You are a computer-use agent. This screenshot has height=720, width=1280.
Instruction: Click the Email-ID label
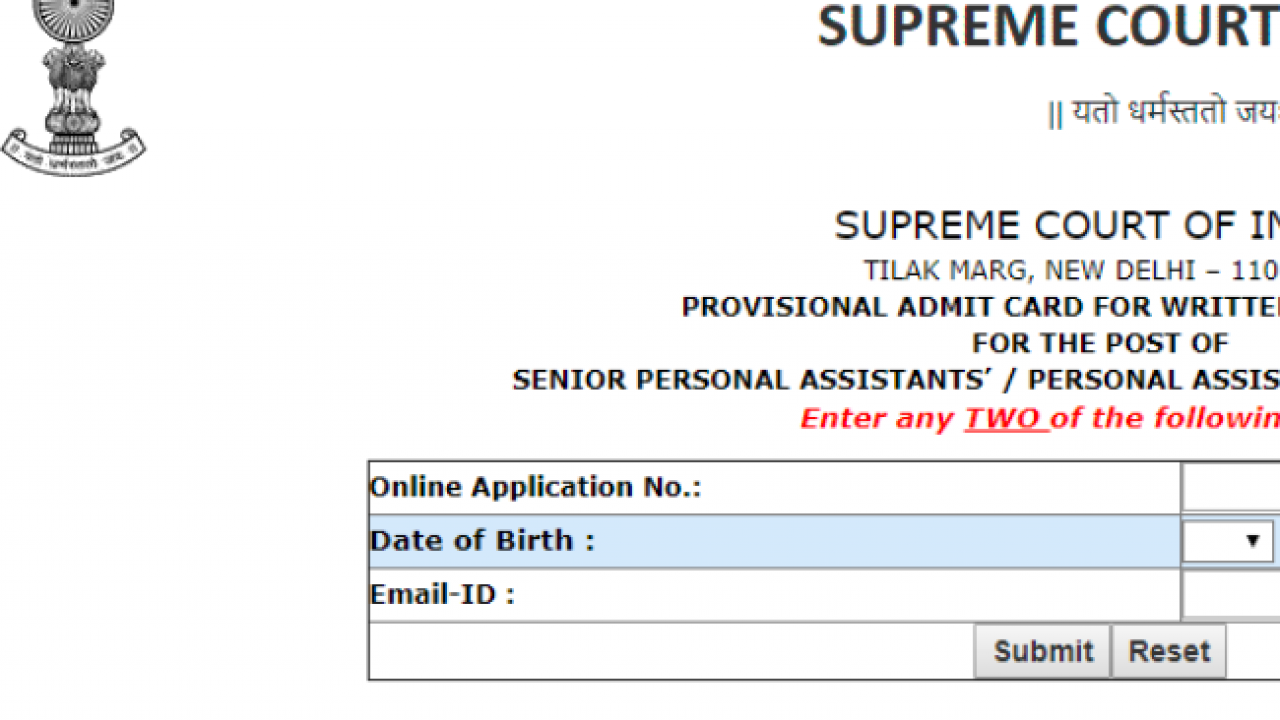(x=442, y=595)
